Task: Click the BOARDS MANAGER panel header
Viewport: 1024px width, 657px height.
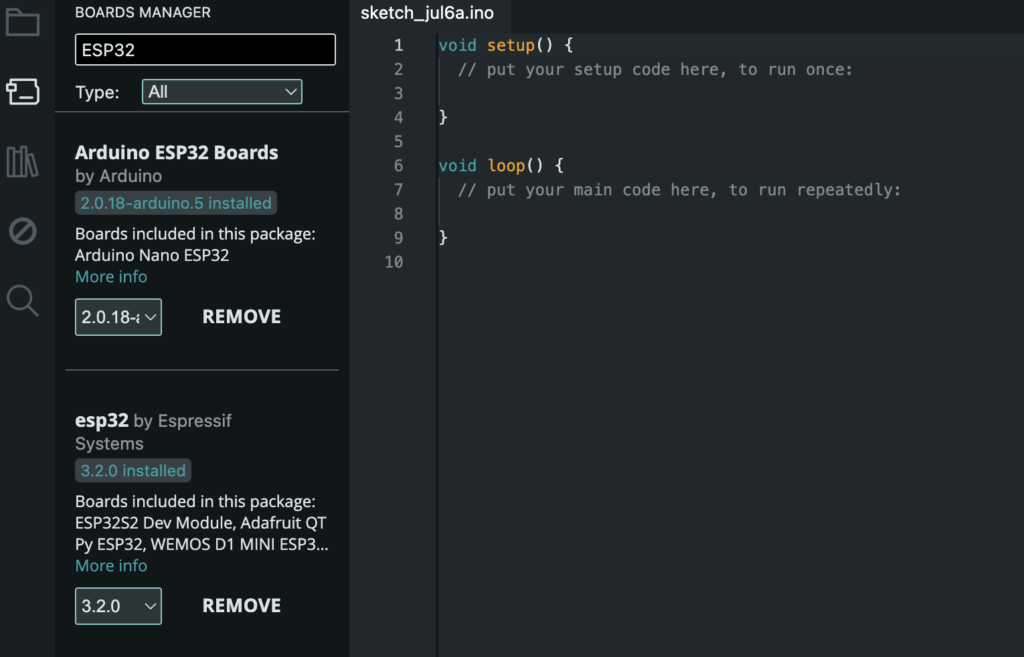Action: [143, 12]
